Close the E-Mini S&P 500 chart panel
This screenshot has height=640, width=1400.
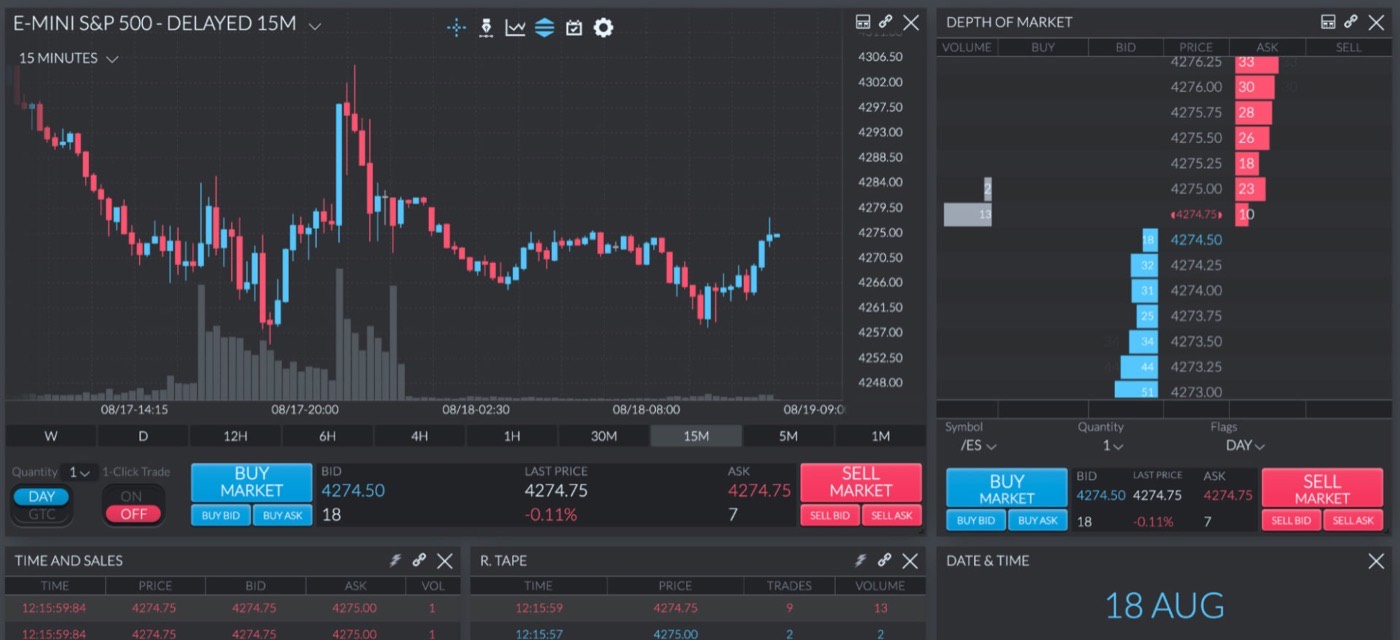(911, 22)
